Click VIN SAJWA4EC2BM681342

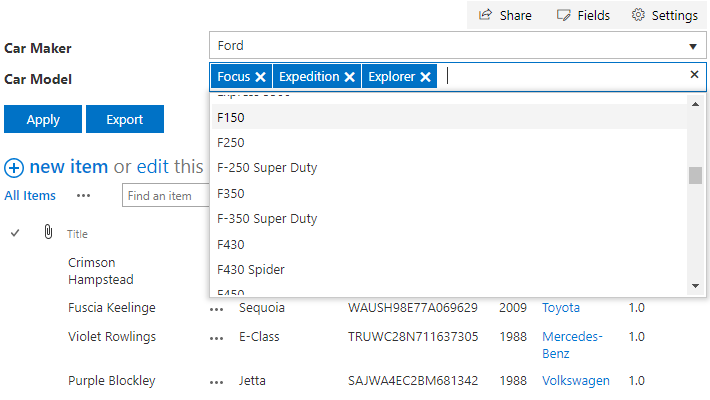click(x=413, y=381)
